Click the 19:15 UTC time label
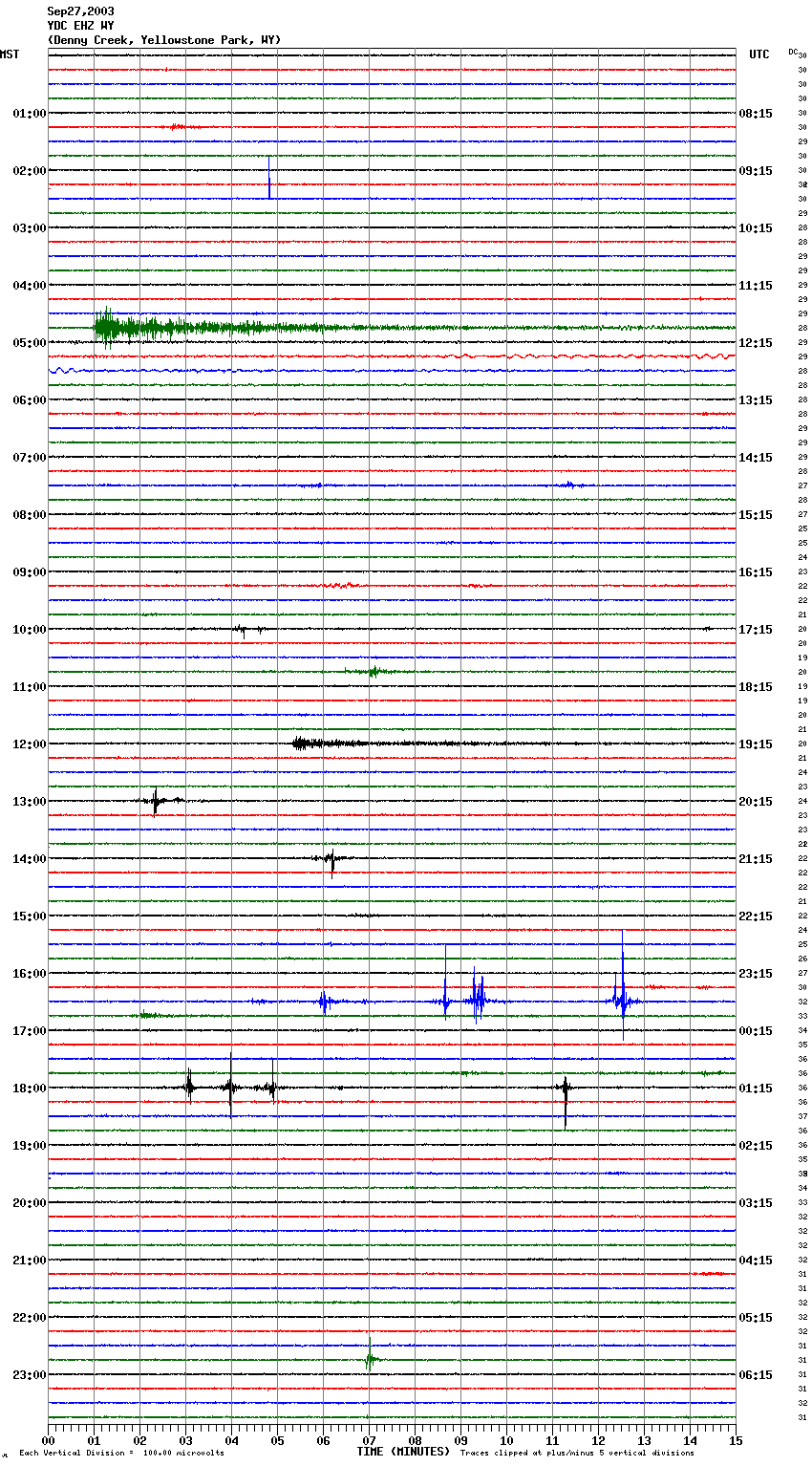 (x=756, y=744)
